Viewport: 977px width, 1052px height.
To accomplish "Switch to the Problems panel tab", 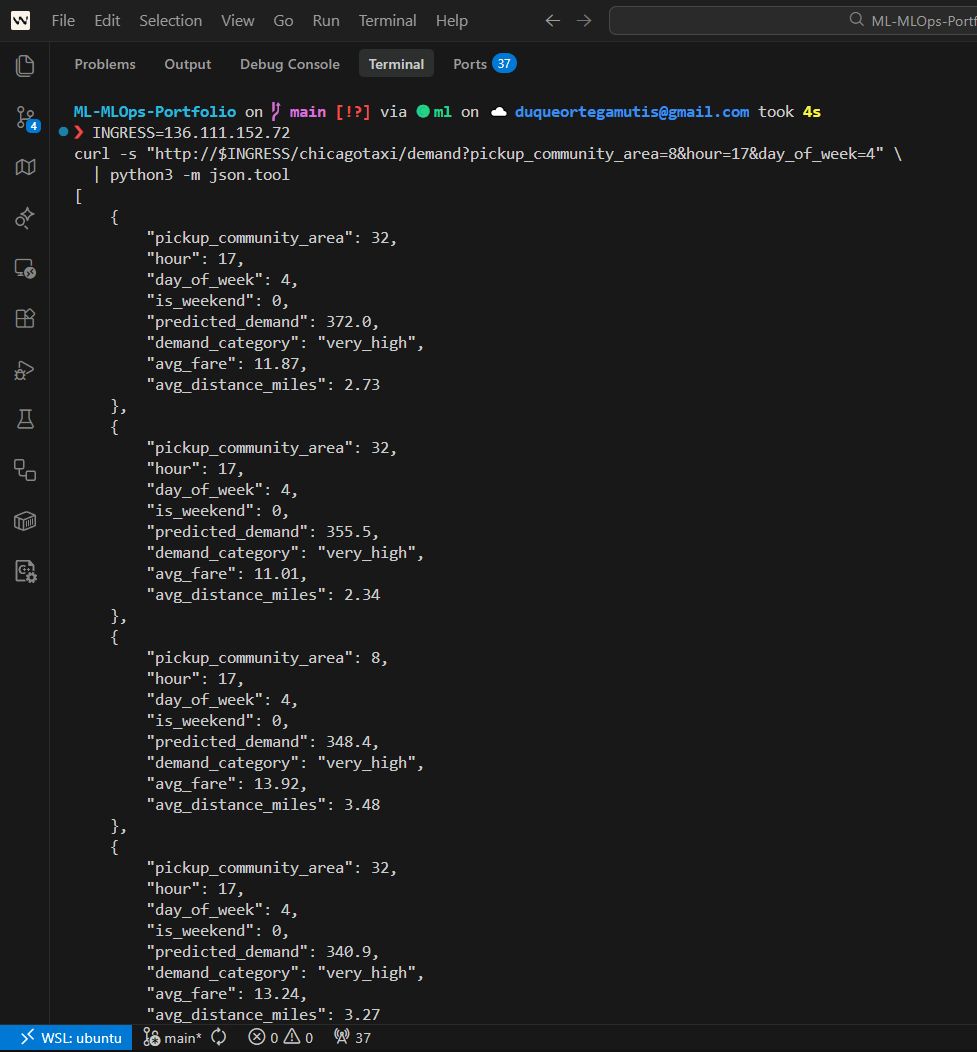I will tap(105, 64).
